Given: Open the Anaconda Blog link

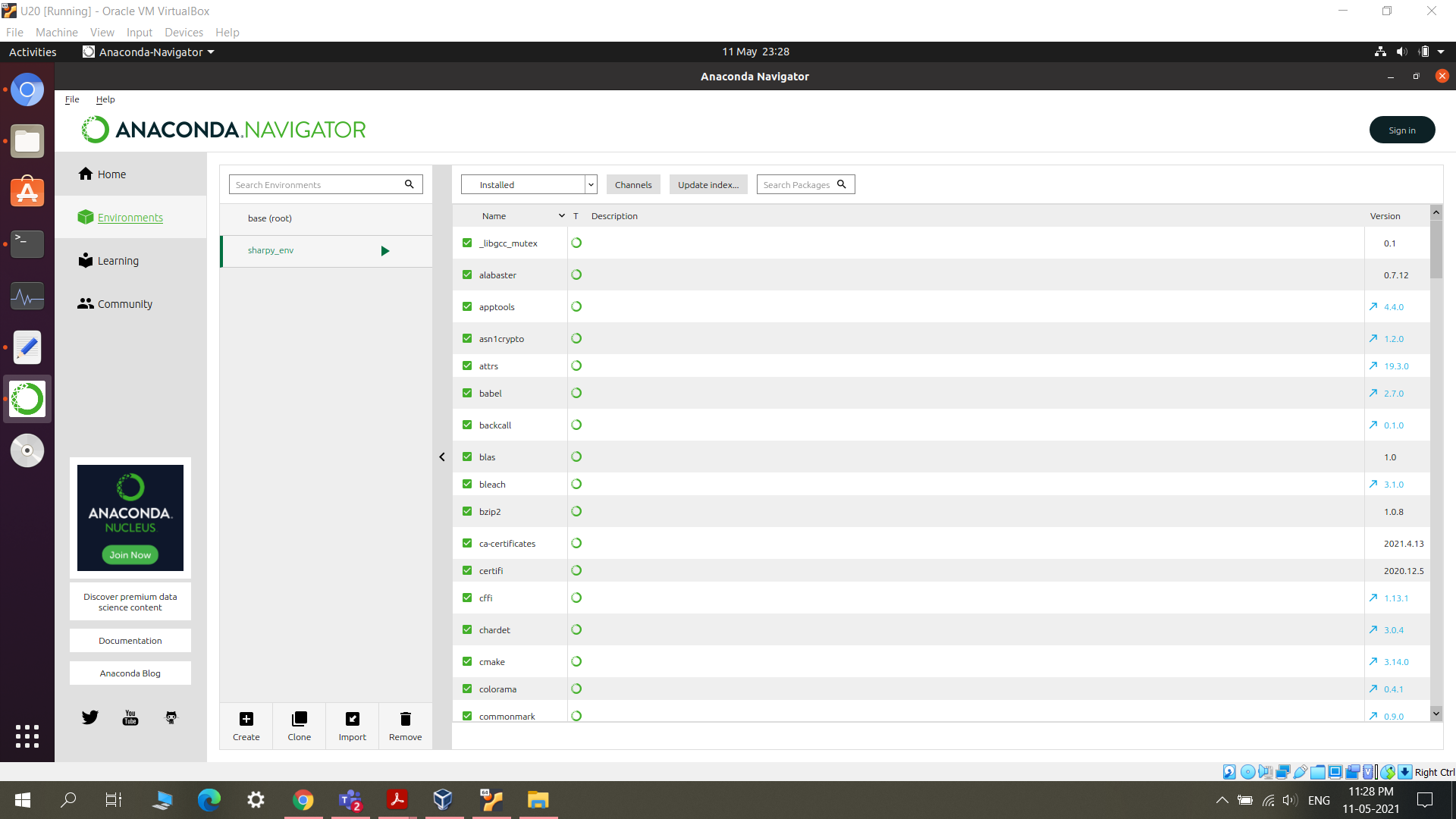Looking at the screenshot, I should point(130,673).
